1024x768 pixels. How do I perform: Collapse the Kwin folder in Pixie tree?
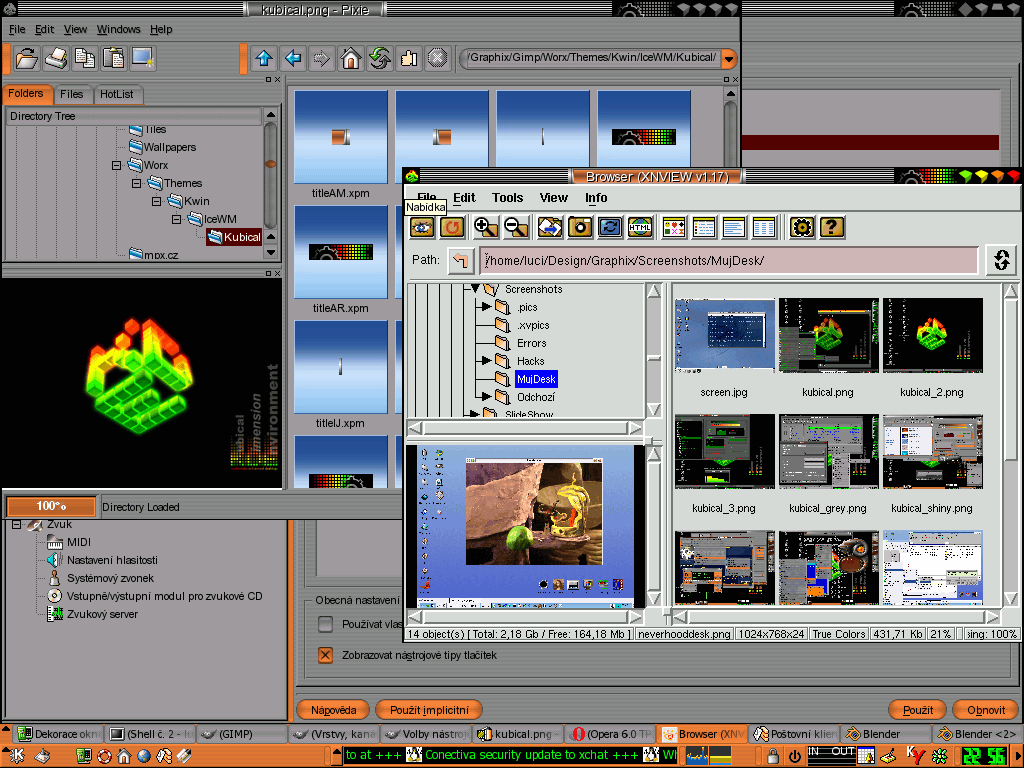[157, 201]
